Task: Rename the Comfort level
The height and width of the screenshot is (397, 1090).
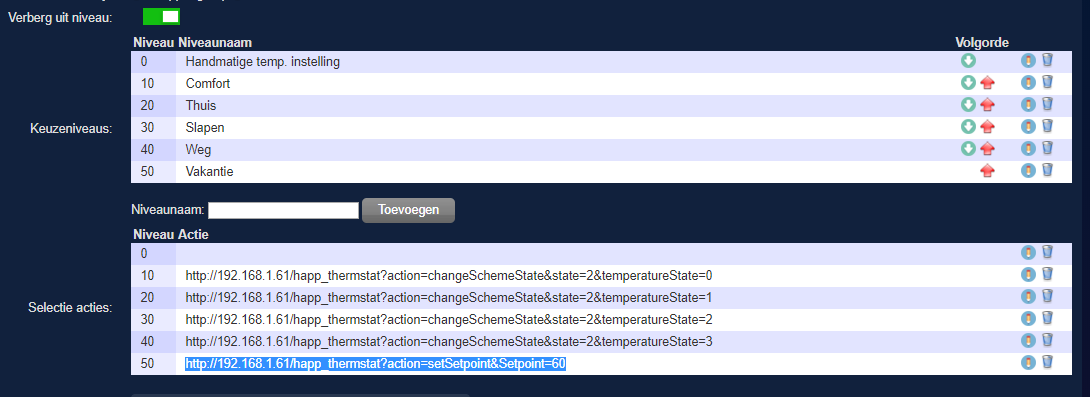Action: [1028, 83]
